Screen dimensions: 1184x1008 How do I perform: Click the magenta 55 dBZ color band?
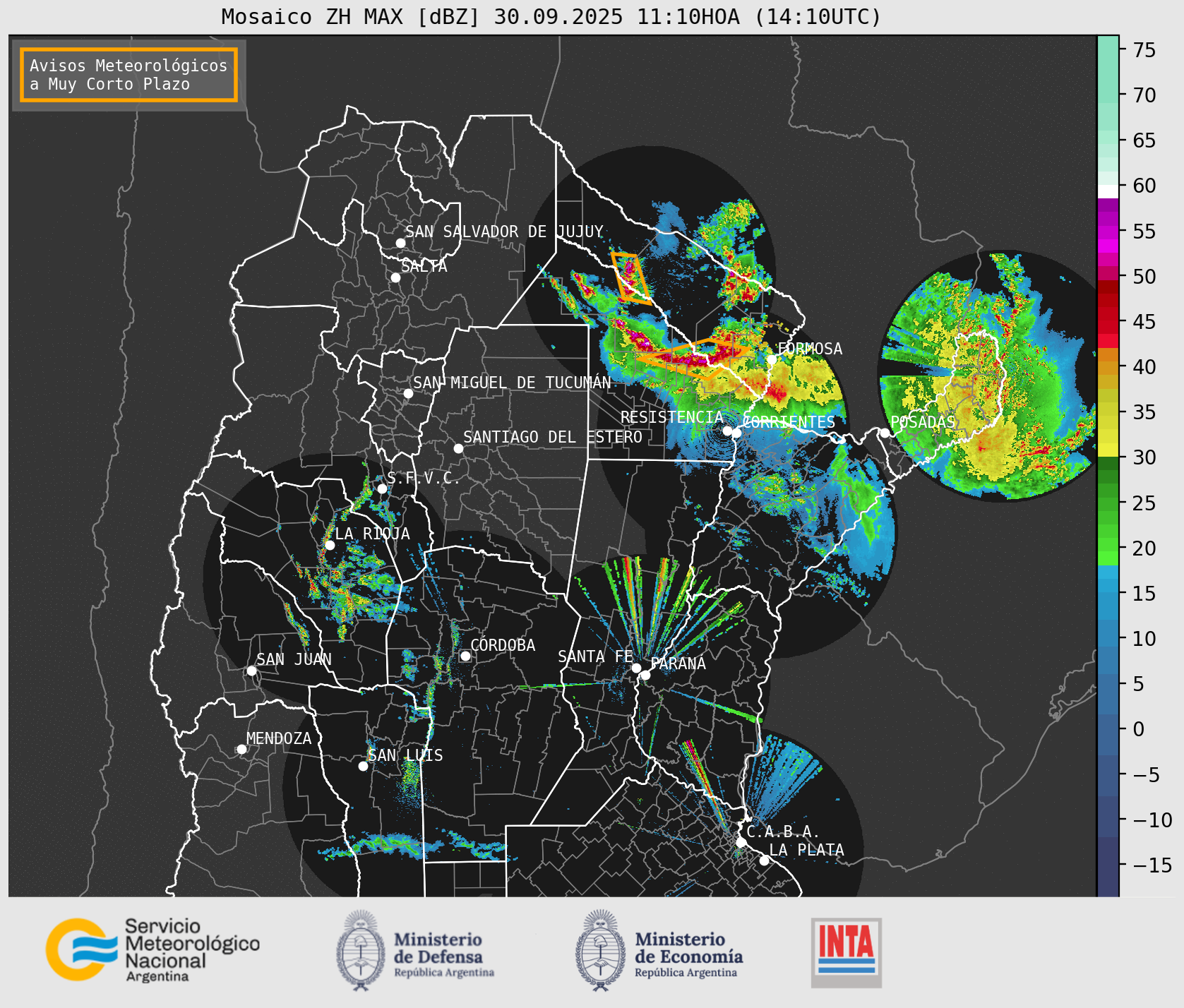coord(1108,232)
